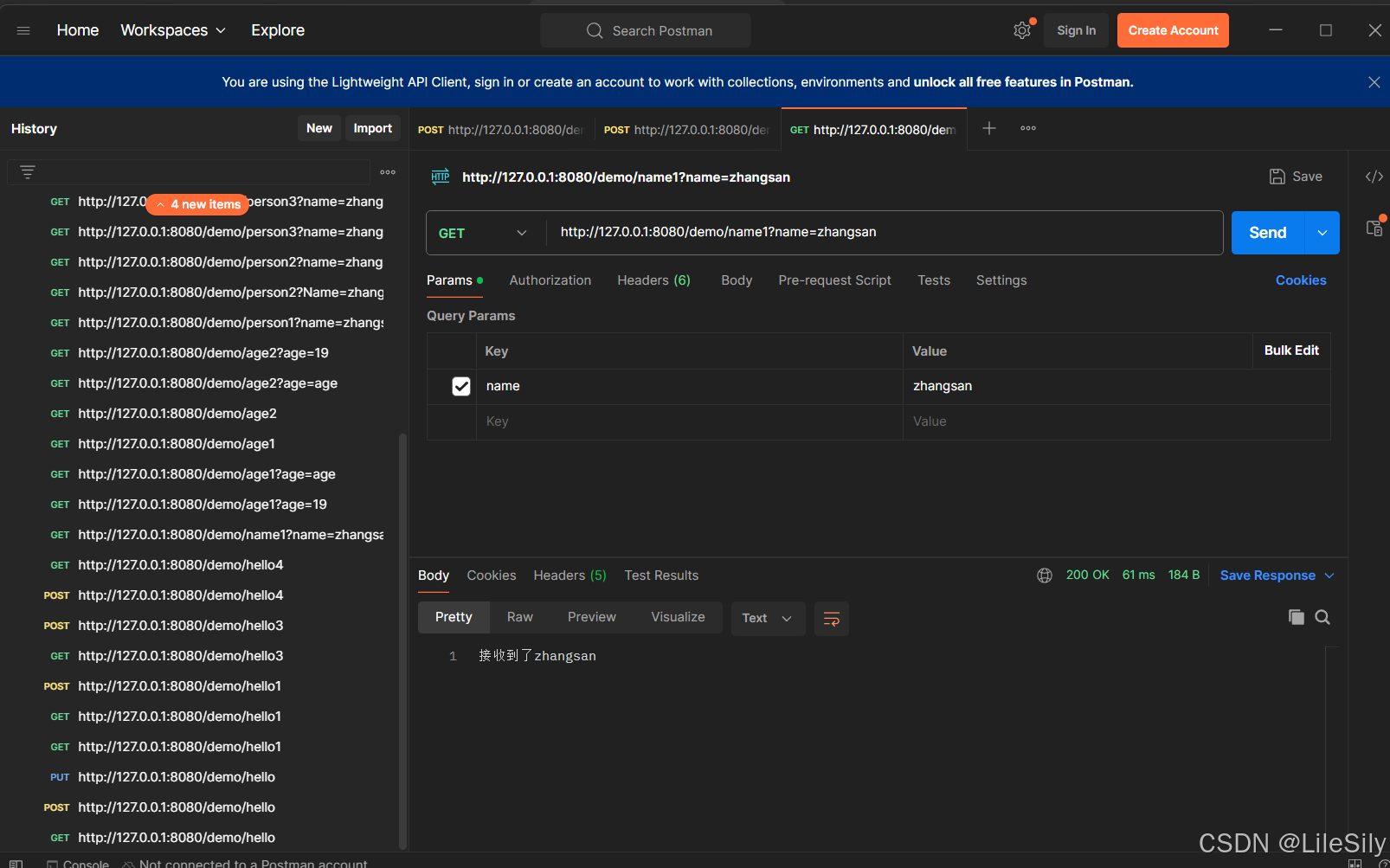
Task: Expand the Send button options arrow
Action: 1322,233
